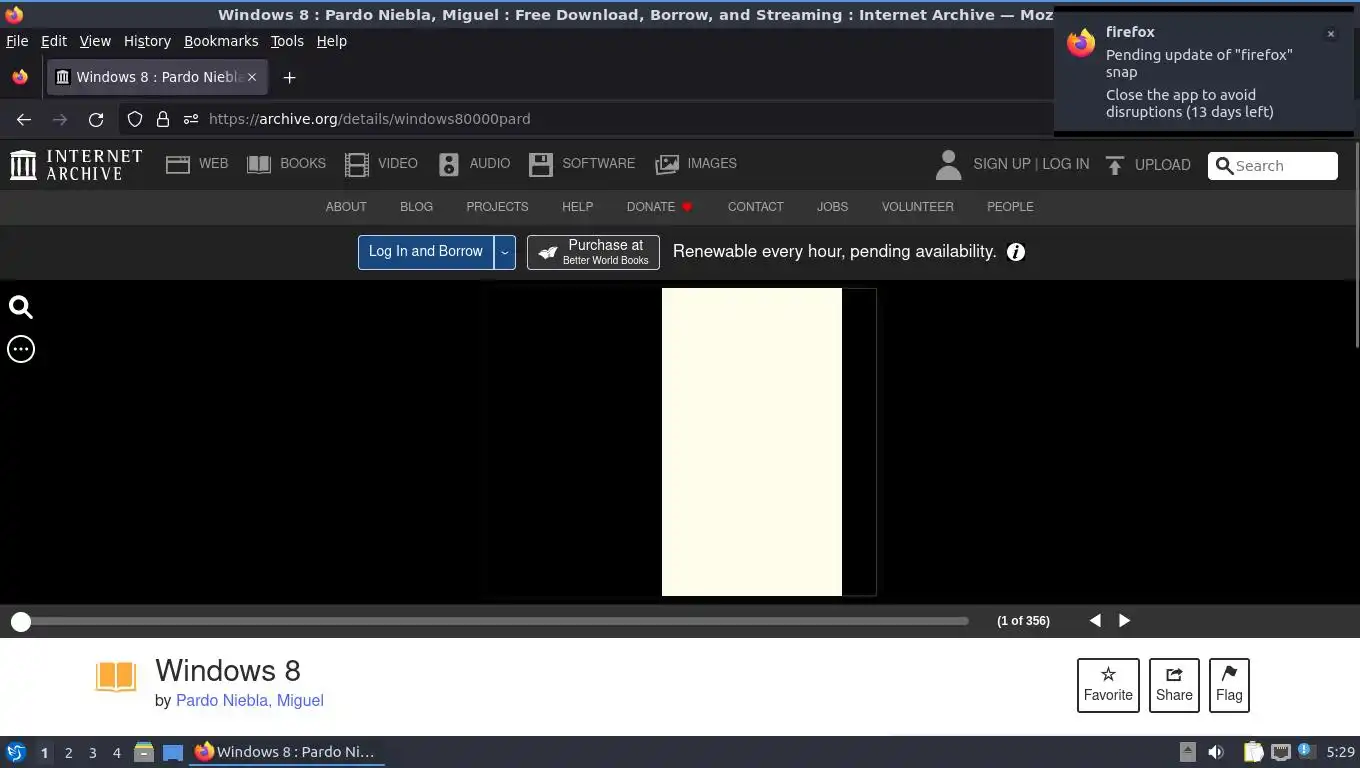
Task: Open the CONTACT link
Action: [x=755, y=207]
